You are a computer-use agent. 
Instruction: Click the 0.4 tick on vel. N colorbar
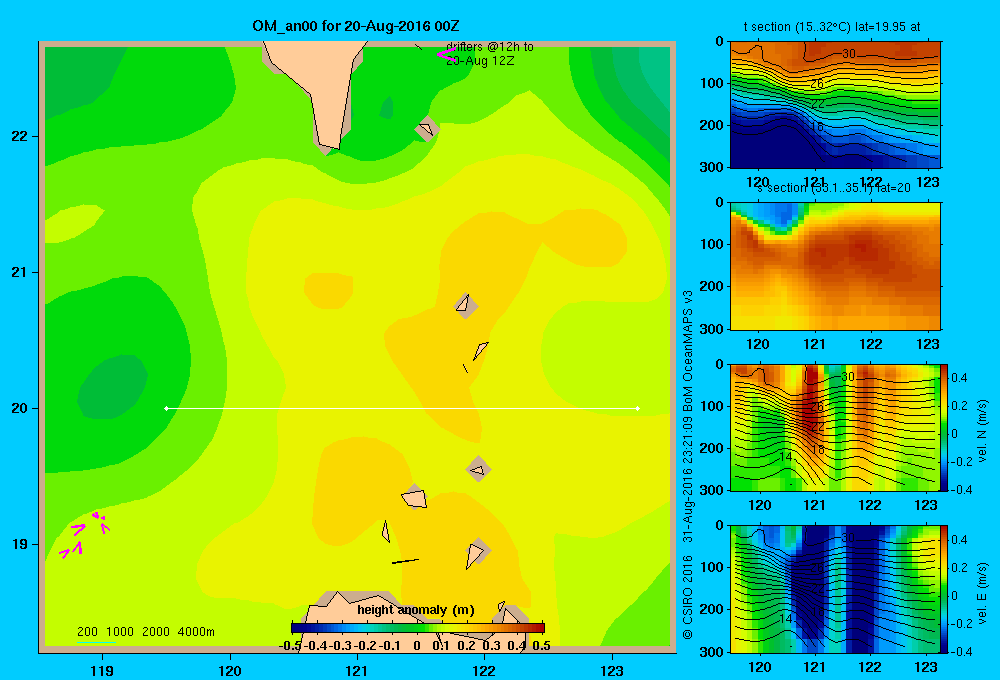[x=960, y=378]
